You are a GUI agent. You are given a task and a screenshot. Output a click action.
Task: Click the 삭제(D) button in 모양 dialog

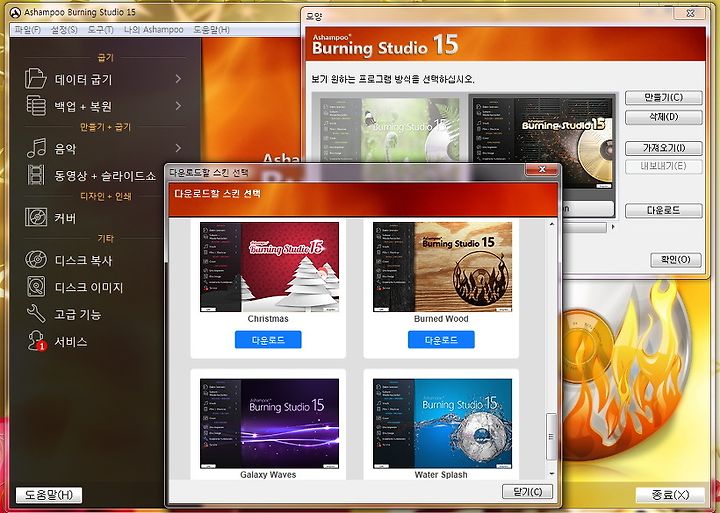[664, 117]
